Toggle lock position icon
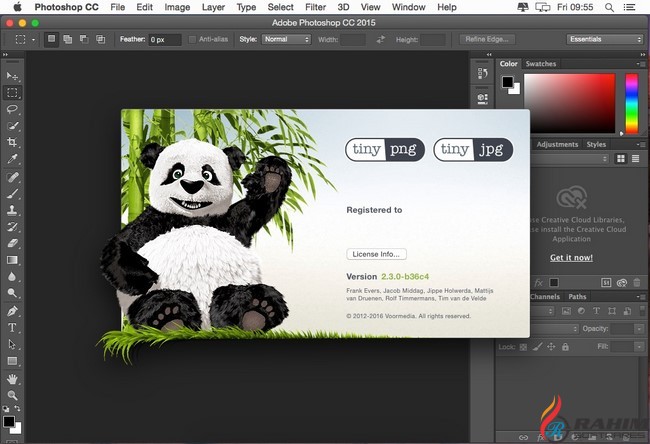 tap(551, 347)
